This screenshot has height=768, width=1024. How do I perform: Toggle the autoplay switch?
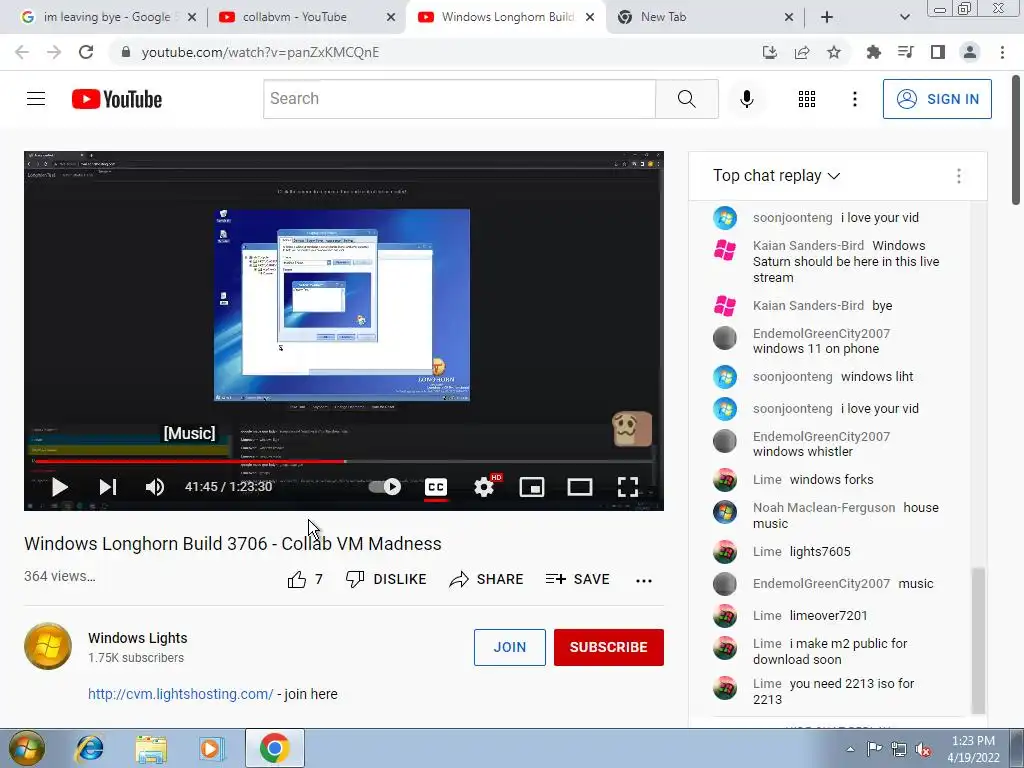pos(385,487)
